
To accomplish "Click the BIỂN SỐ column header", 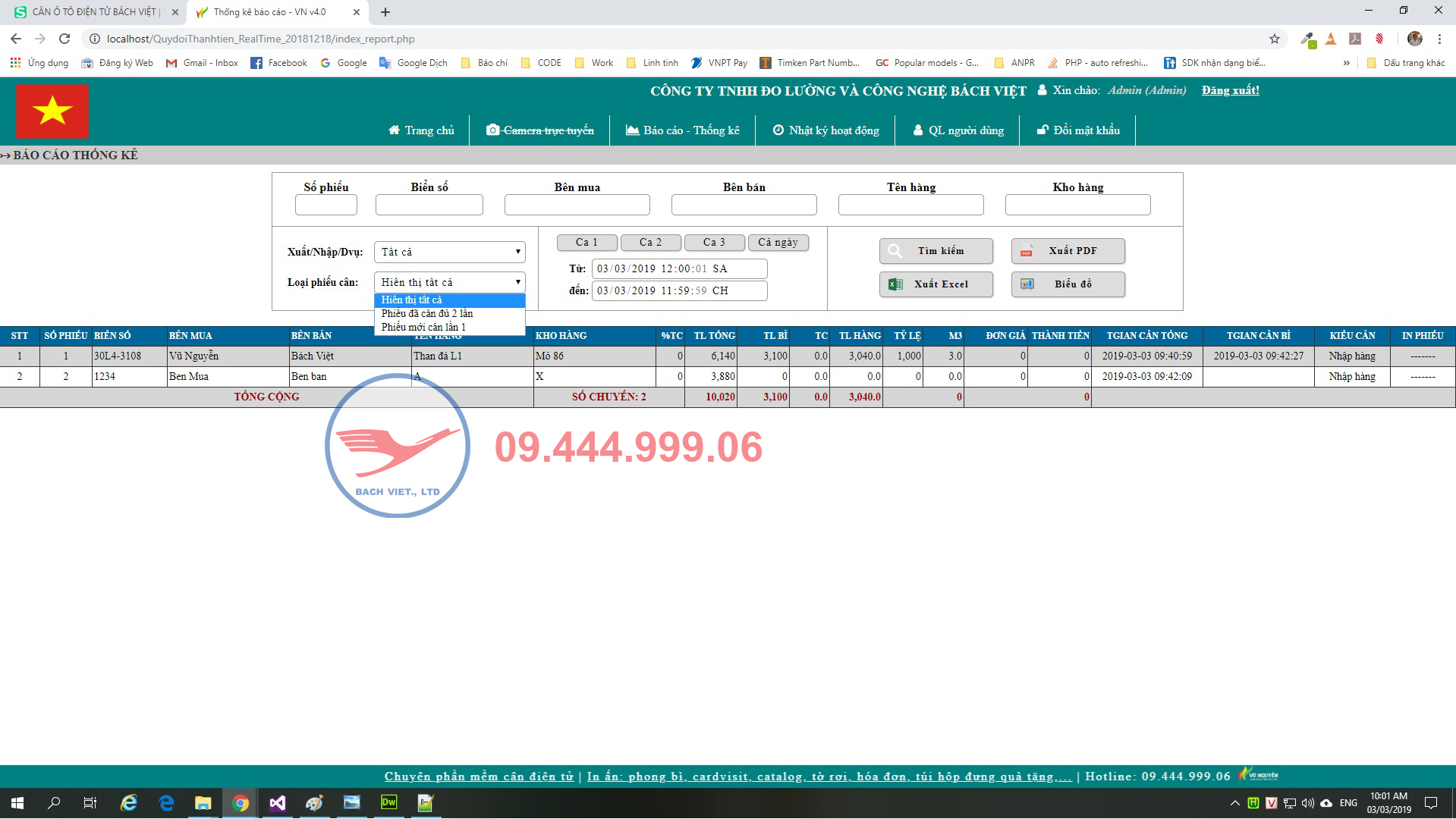I will [129, 335].
